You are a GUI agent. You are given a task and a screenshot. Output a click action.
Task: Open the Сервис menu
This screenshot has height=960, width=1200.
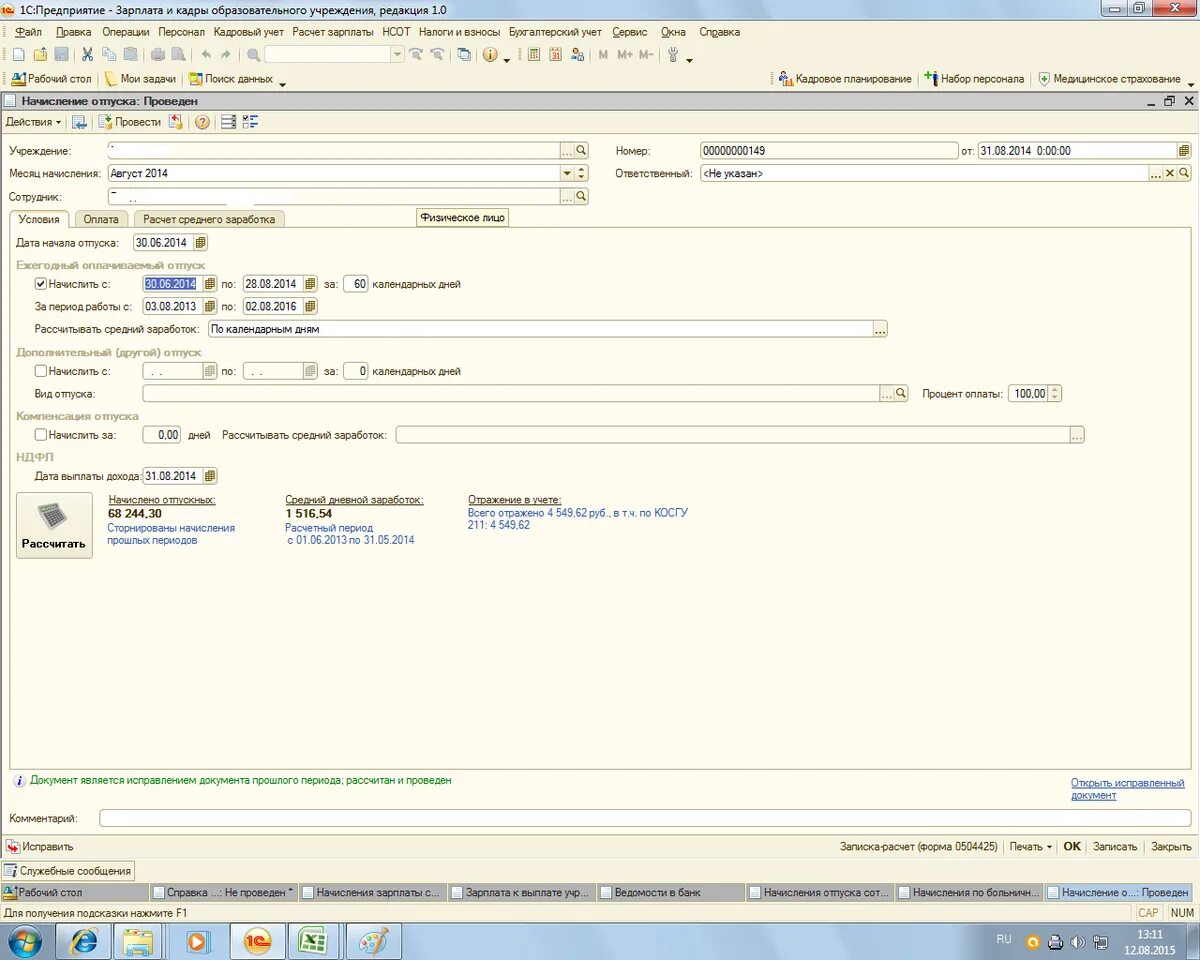pyautogui.click(x=630, y=32)
